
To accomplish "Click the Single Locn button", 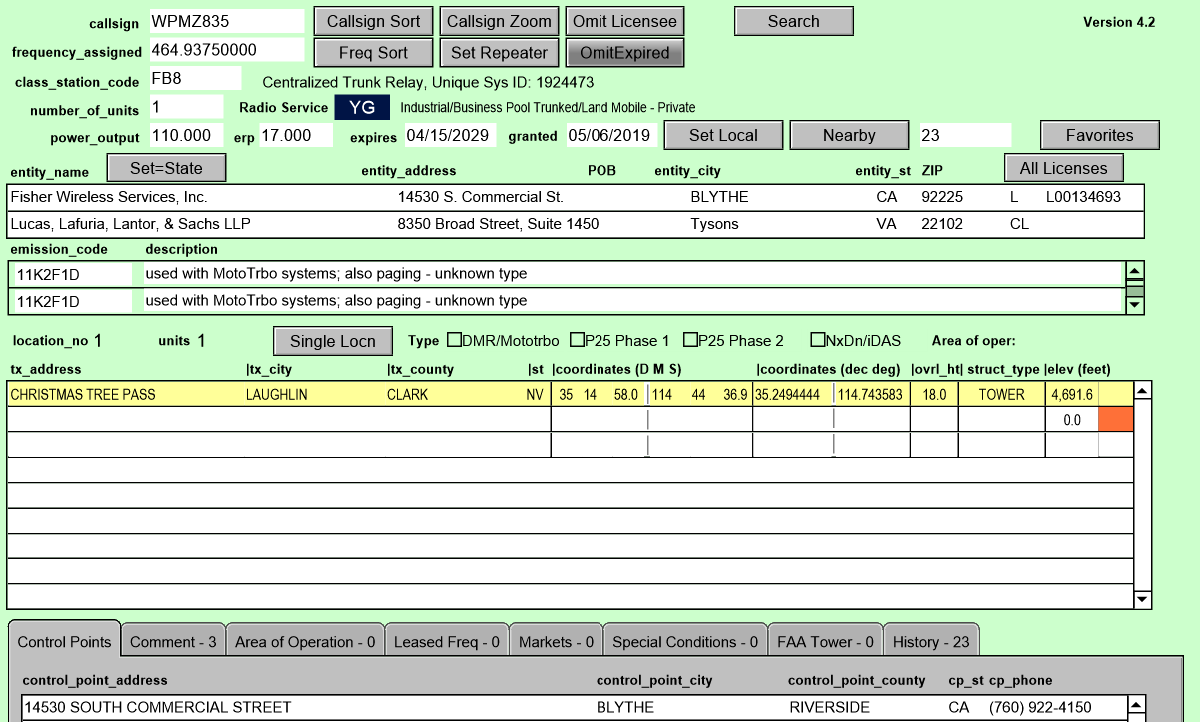I will 332,340.
